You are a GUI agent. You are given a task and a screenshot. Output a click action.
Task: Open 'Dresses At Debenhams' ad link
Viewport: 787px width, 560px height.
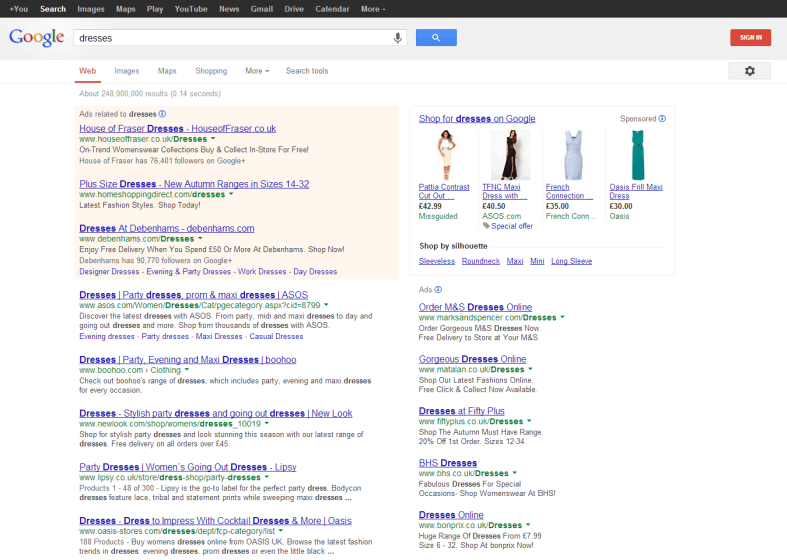tap(167, 228)
